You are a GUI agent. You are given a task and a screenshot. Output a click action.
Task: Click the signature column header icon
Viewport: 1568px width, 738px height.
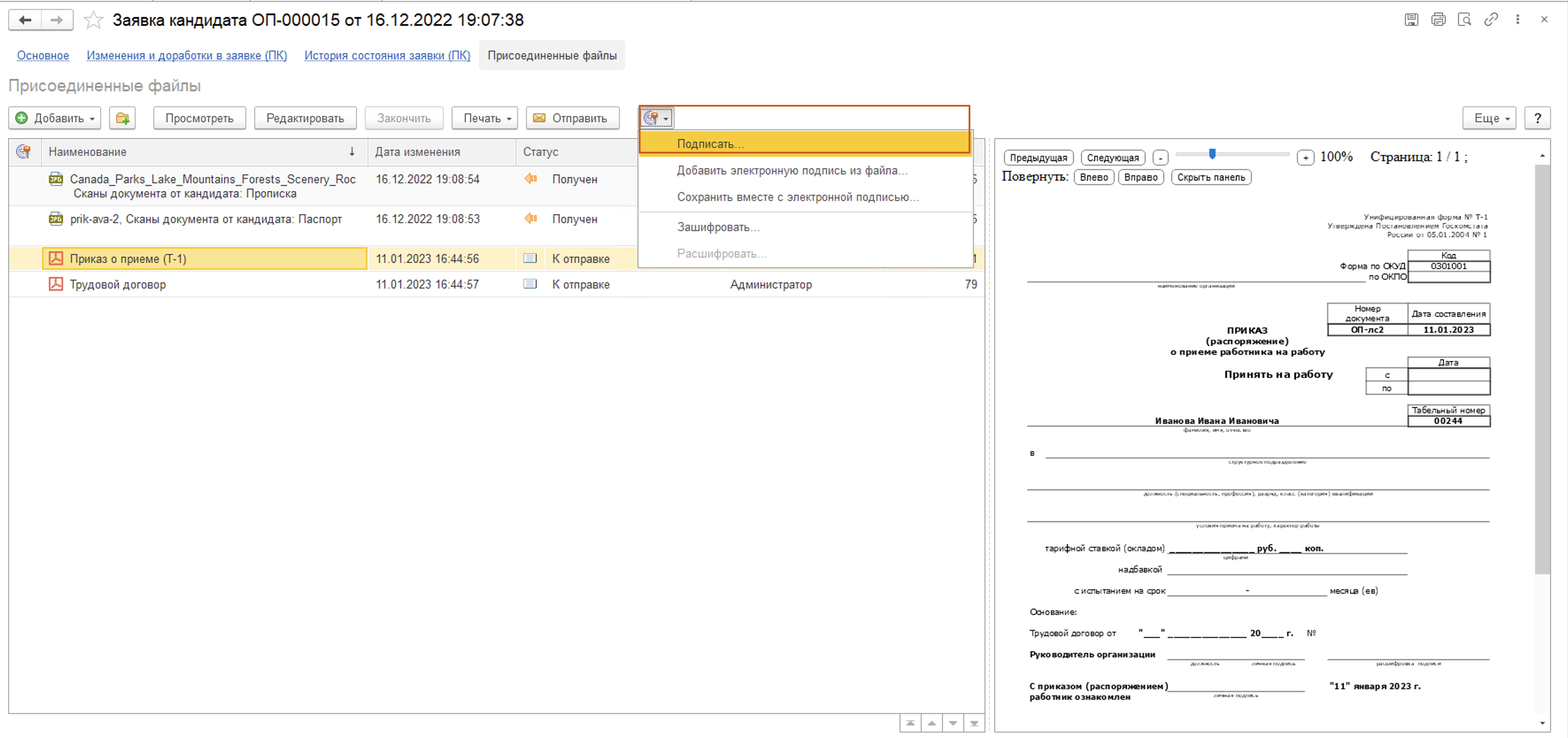point(24,151)
